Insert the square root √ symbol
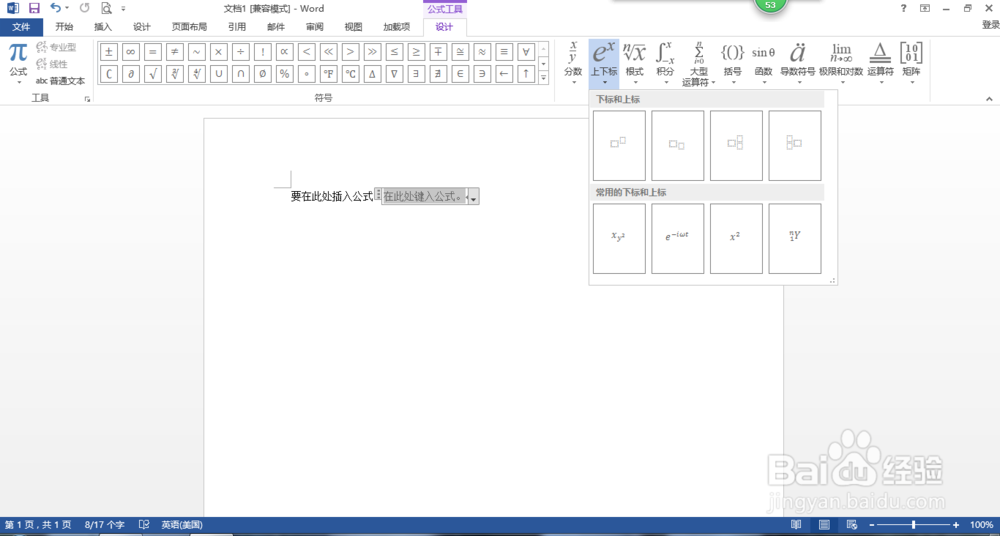 pos(153,74)
